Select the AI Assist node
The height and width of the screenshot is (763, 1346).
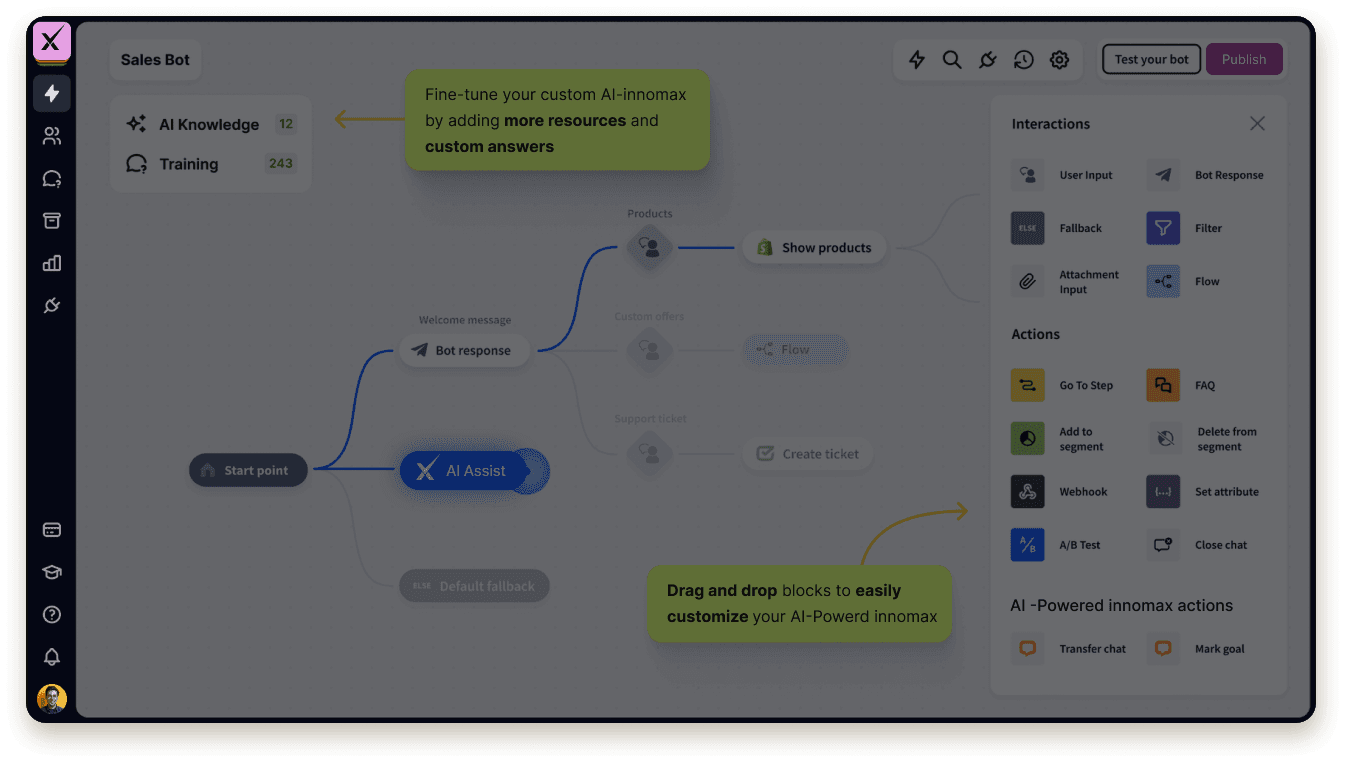465,471
